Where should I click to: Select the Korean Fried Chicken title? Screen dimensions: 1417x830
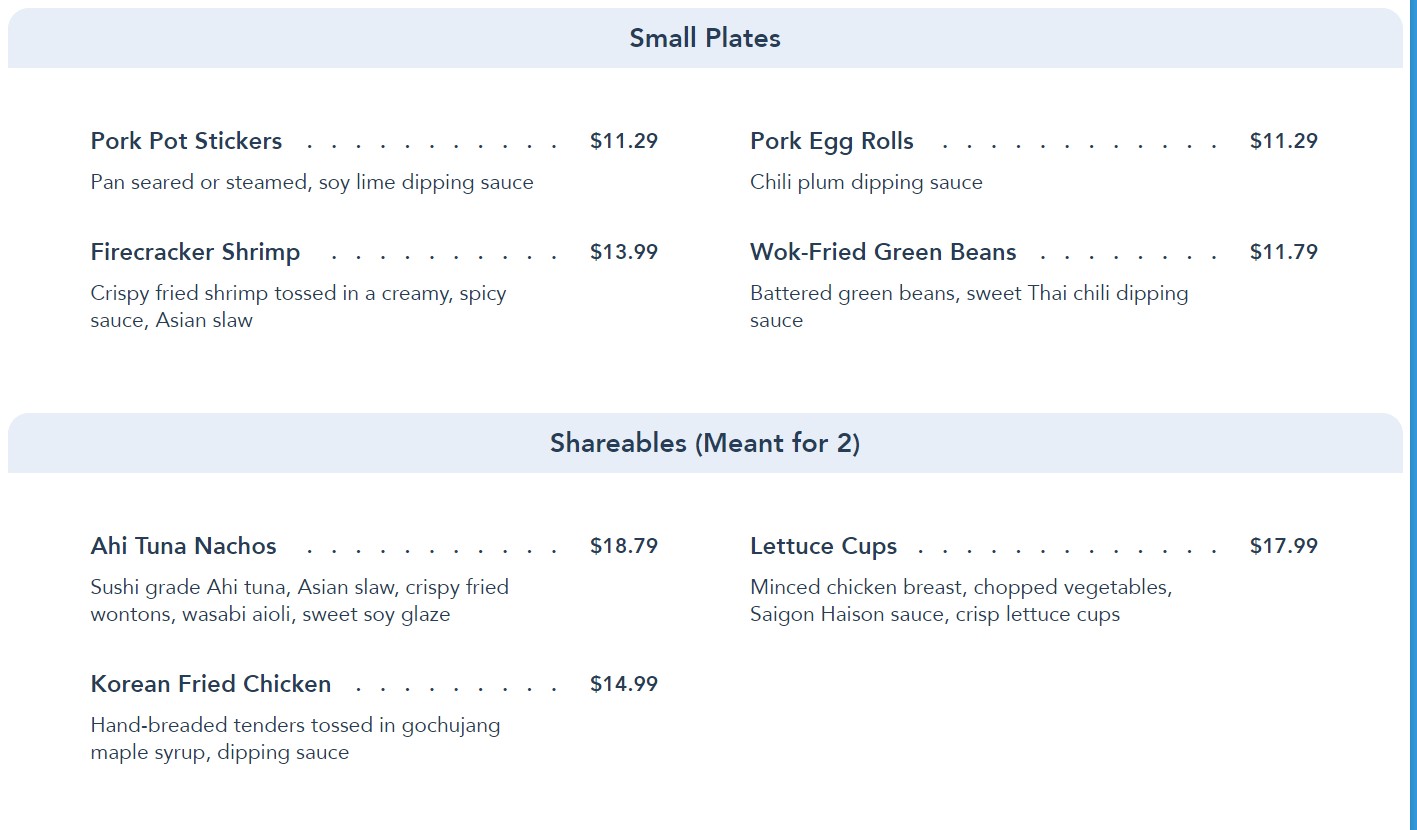(x=211, y=684)
